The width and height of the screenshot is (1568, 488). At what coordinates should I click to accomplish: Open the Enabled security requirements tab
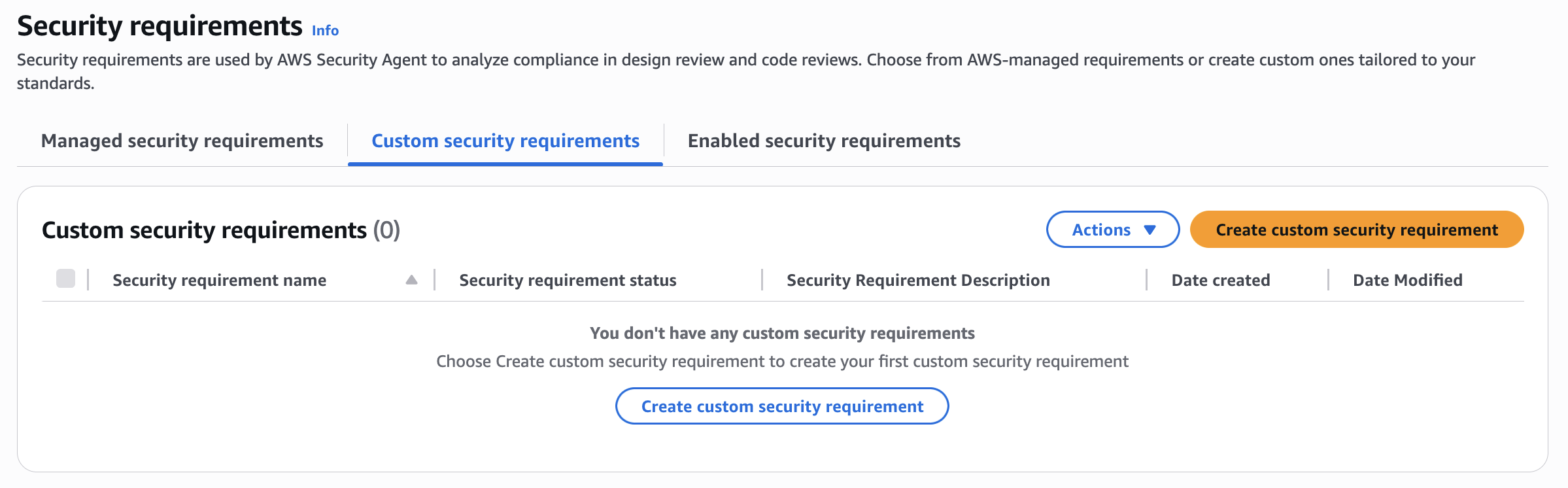point(824,141)
